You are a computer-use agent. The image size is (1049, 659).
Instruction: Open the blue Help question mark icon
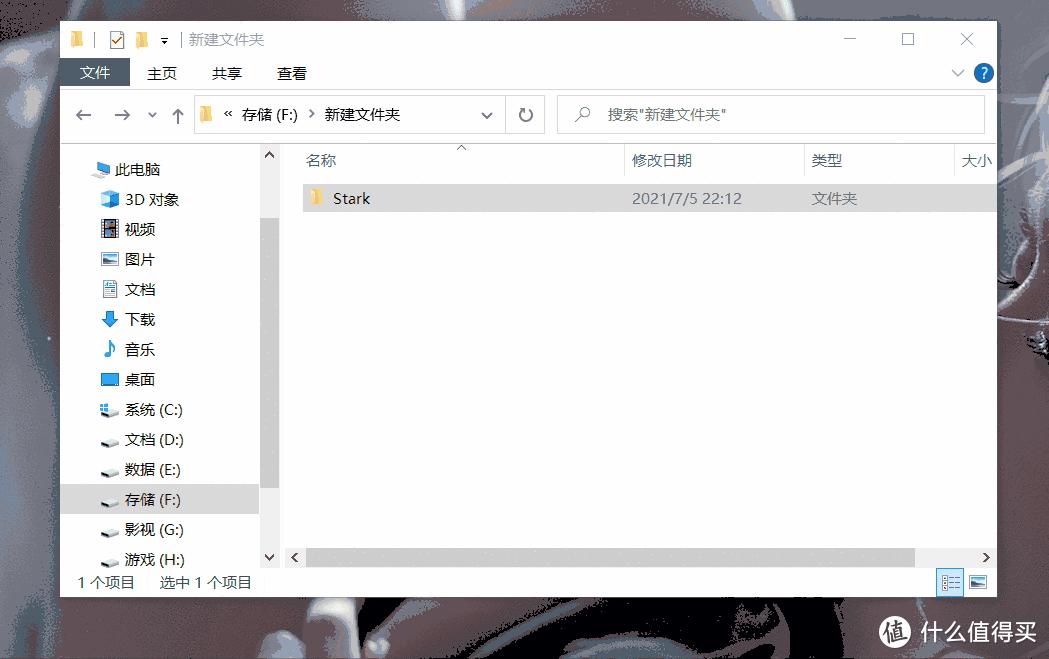pyautogui.click(x=983, y=72)
